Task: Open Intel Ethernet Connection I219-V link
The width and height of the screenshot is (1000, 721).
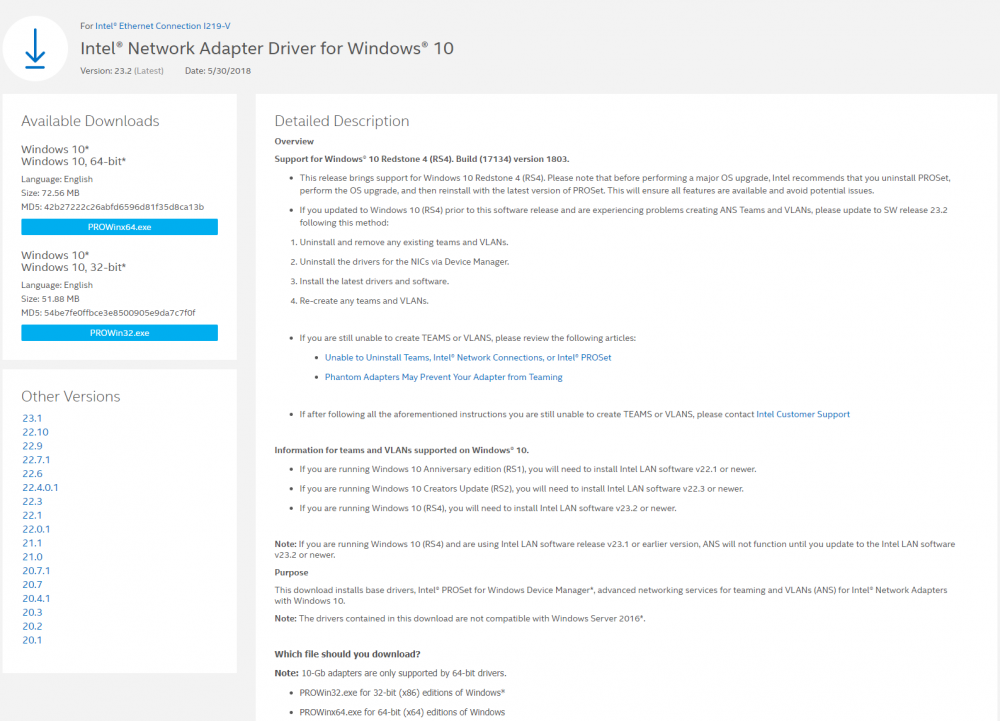Action: point(163,26)
